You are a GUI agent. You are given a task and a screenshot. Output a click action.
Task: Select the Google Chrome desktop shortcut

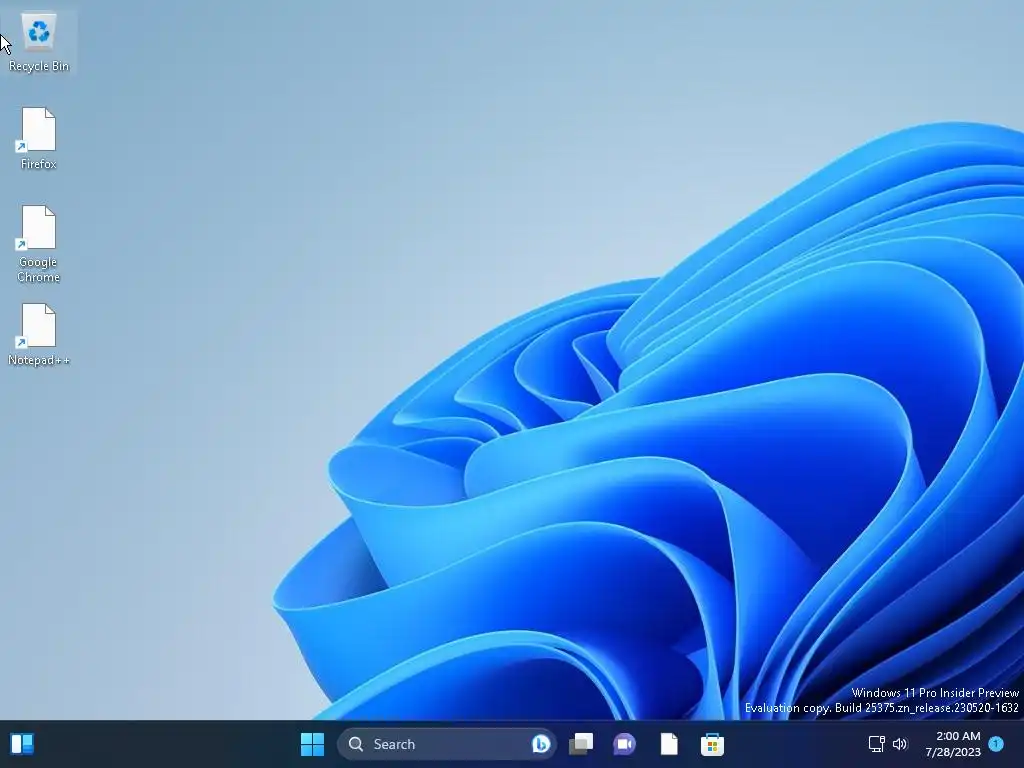tap(39, 244)
